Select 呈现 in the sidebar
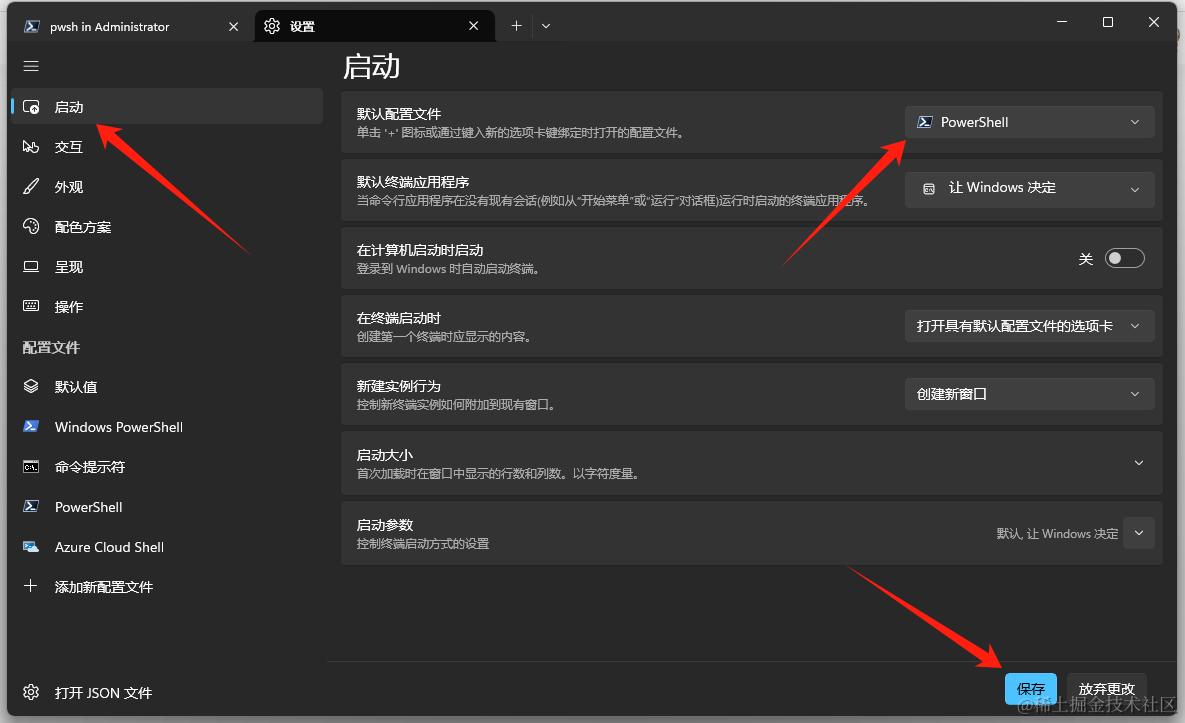 166,267
